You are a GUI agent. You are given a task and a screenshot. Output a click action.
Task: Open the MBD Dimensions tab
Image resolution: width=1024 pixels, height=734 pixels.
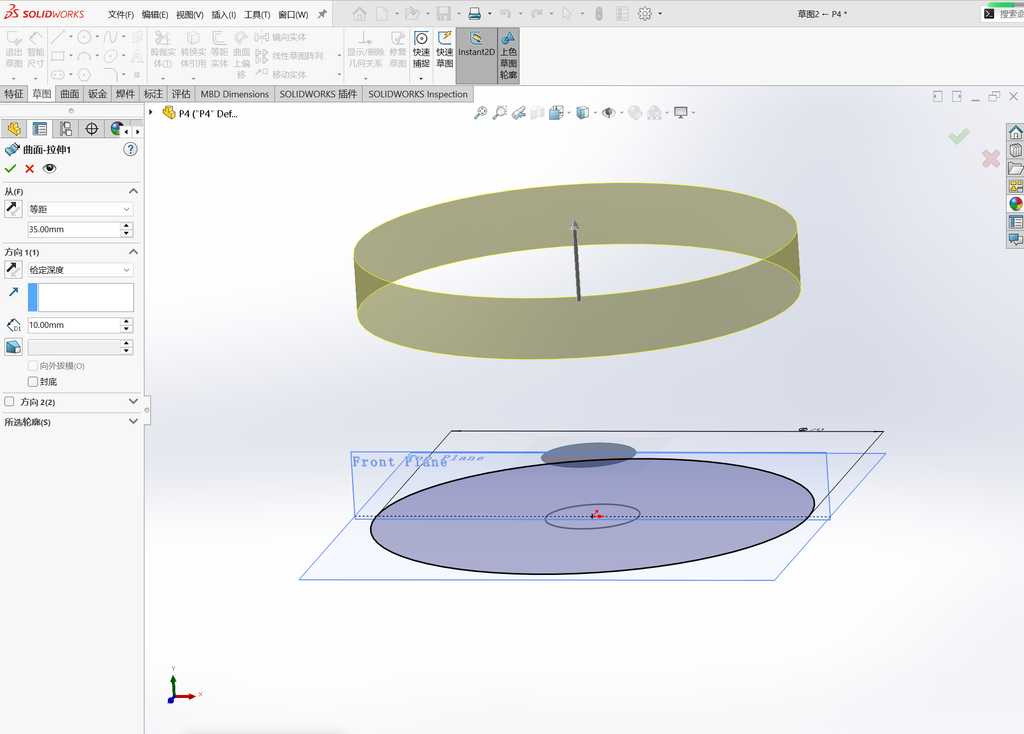(234, 94)
